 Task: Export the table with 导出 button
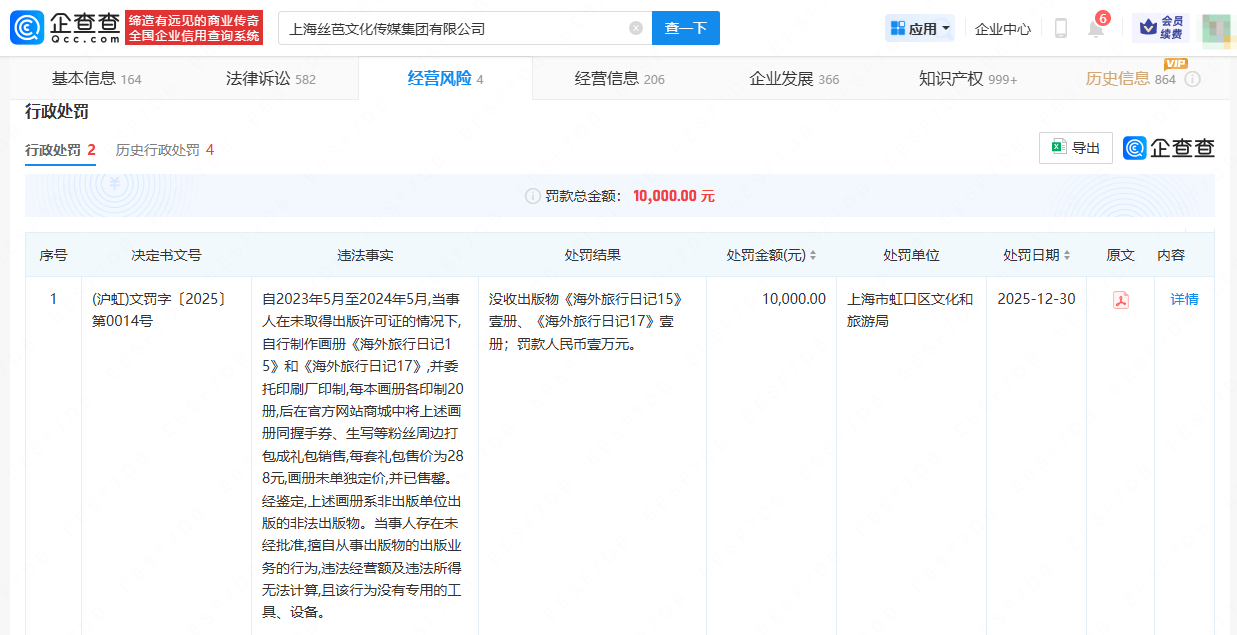click(x=1076, y=148)
